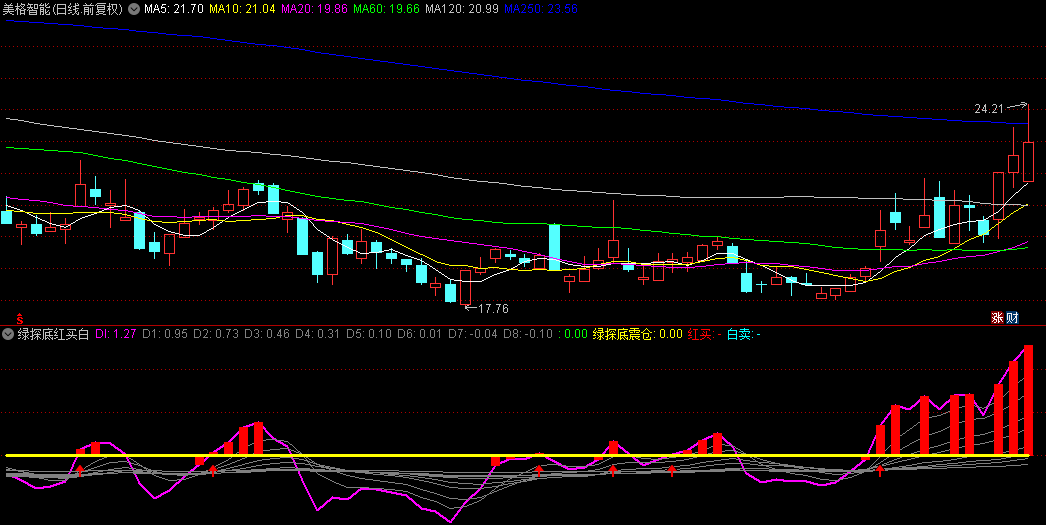Select the green MA60: 19.66 label
The width and height of the screenshot is (1046, 525).
pyautogui.click(x=386, y=9)
